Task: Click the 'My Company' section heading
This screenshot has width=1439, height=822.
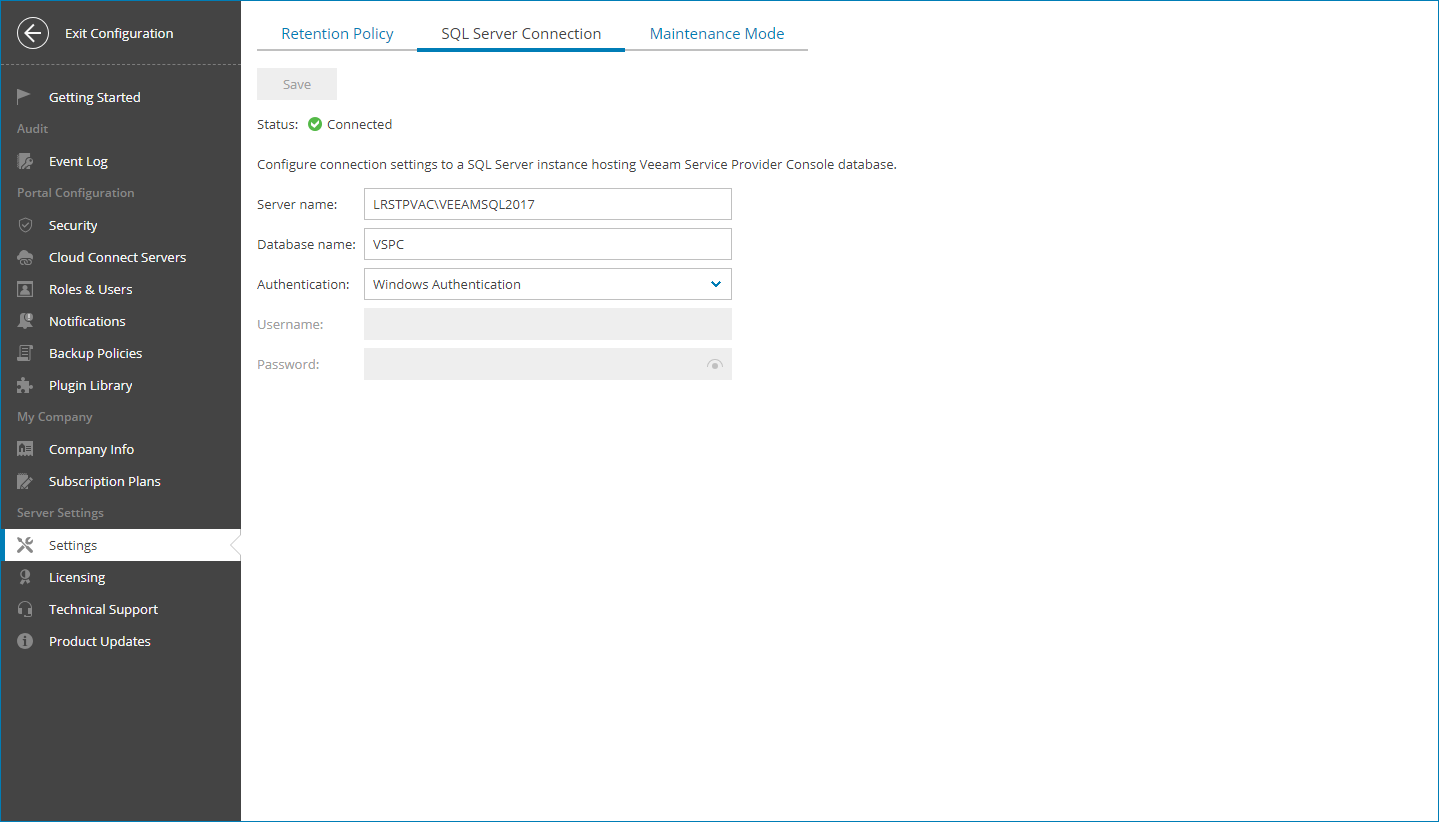Action: (x=55, y=417)
